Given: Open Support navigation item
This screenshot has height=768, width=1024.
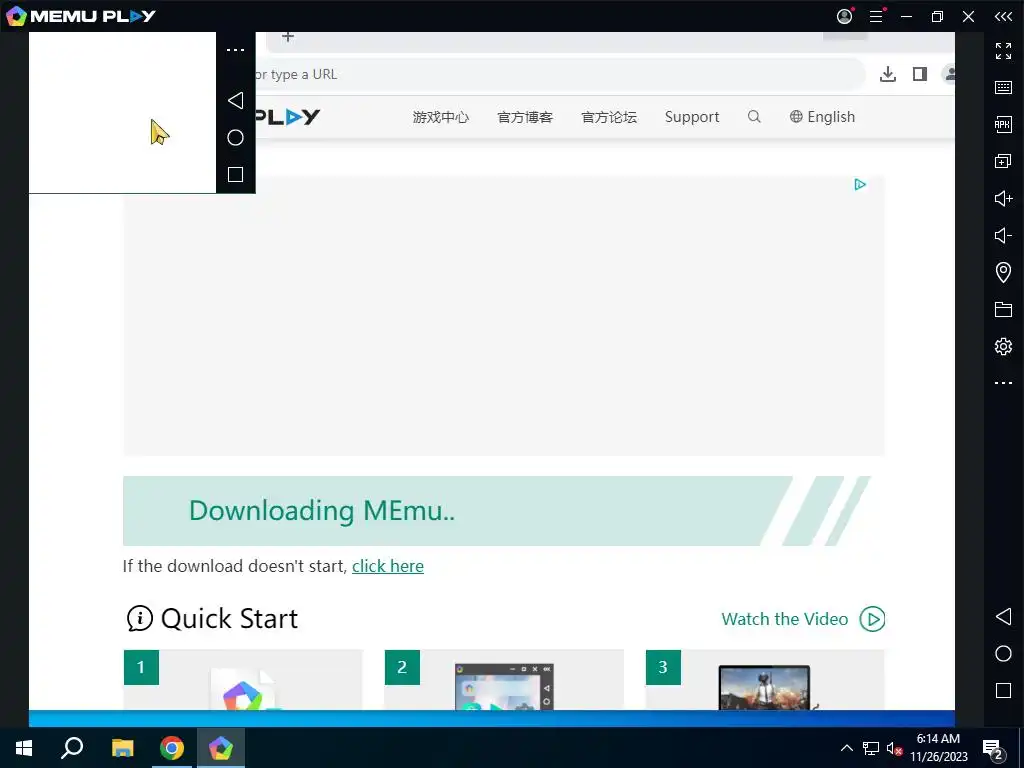Looking at the screenshot, I should click(x=692, y=117).
